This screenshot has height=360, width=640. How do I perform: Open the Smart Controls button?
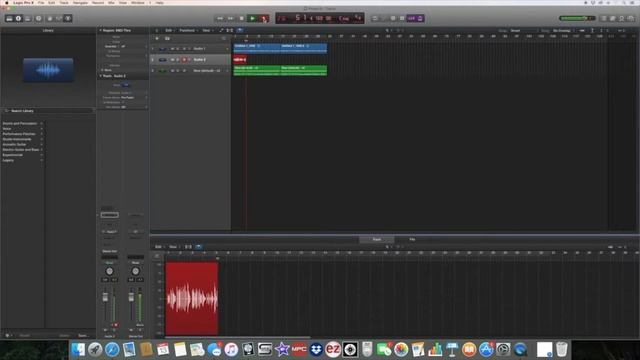click(50, 18)
